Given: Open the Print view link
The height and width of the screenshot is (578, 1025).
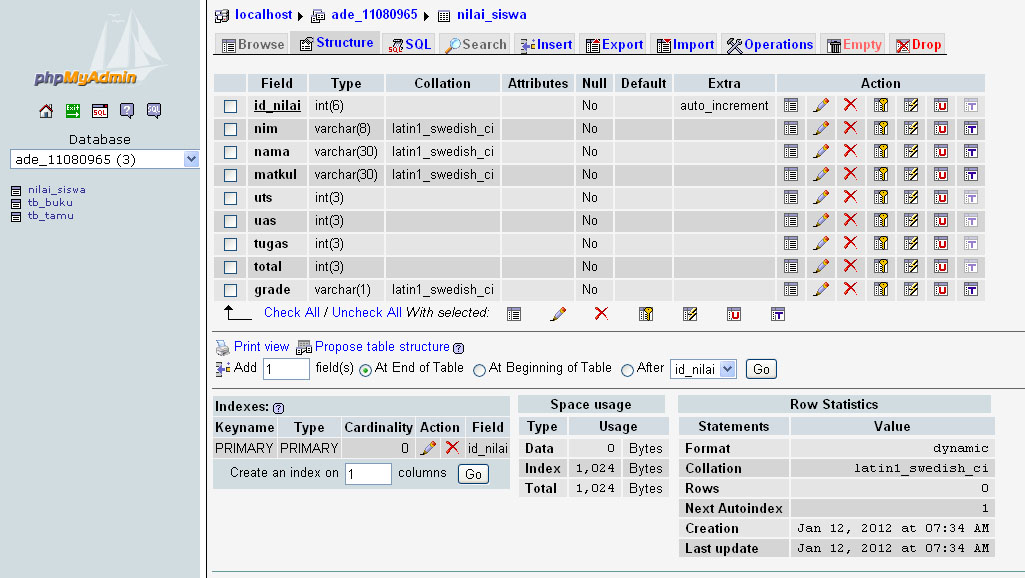Looking at the screenshot, I should click(261, 347).
